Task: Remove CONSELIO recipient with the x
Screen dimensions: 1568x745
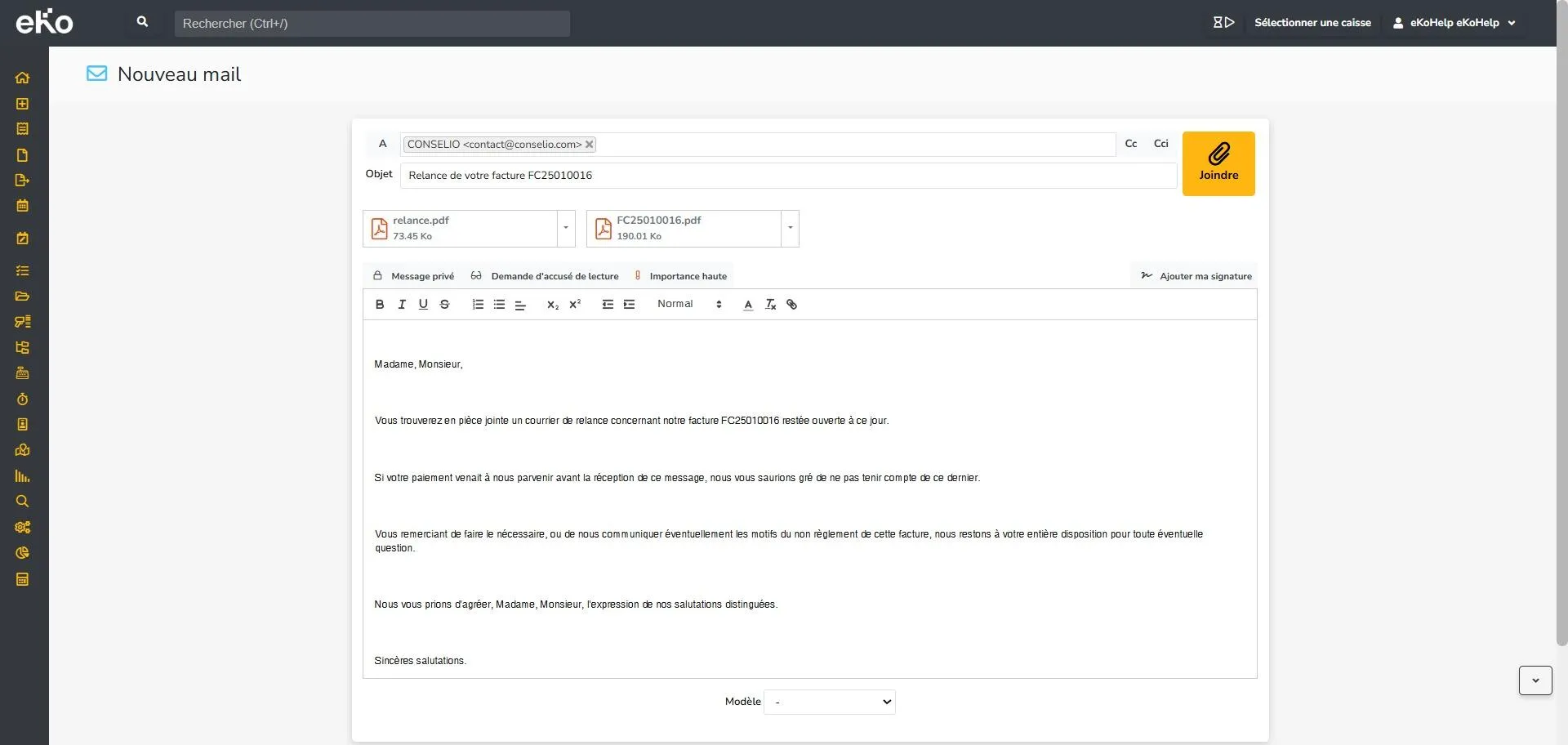Action: point(589,145)
